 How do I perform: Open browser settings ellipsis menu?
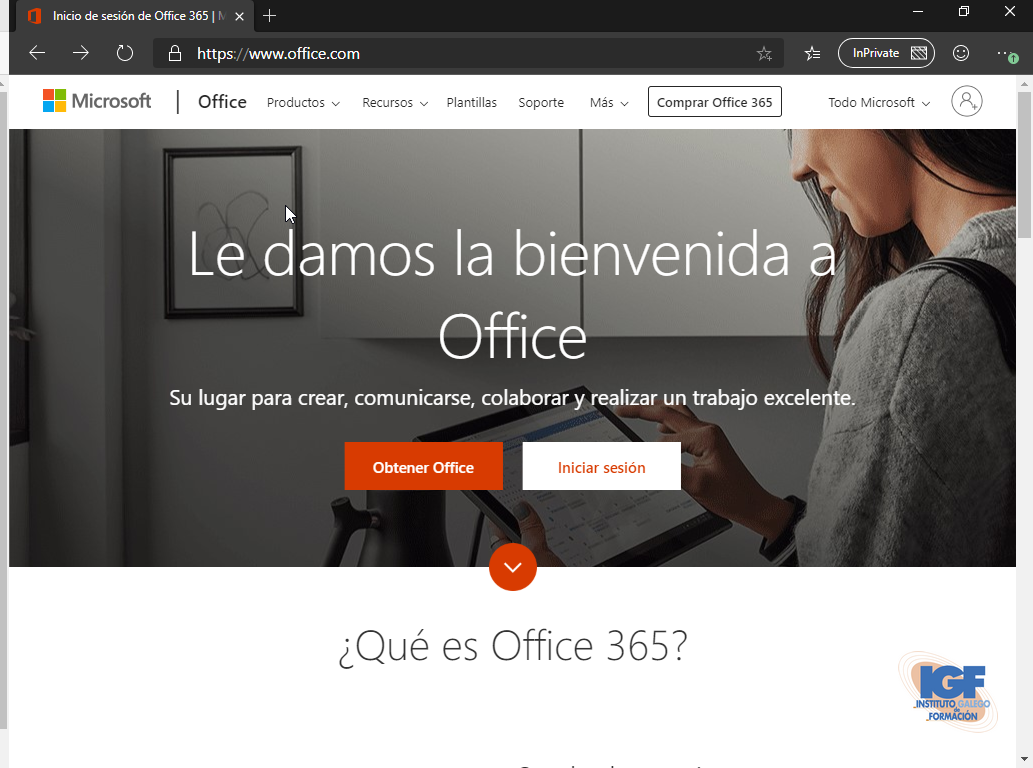[x=1005, y=53]
